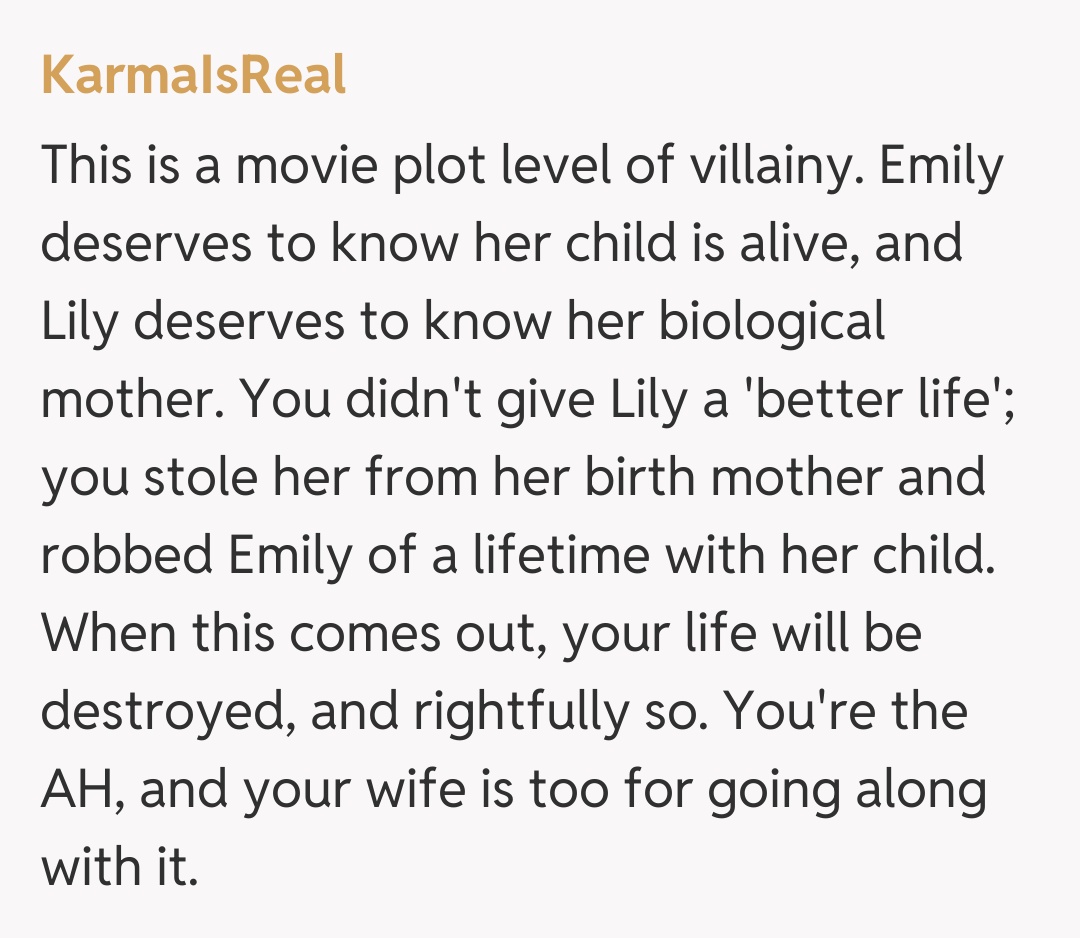Viewport: 1080px width, 938px height.
Task: Open the KarmaIsReal user profile
Action: click(x=194, y=75)
